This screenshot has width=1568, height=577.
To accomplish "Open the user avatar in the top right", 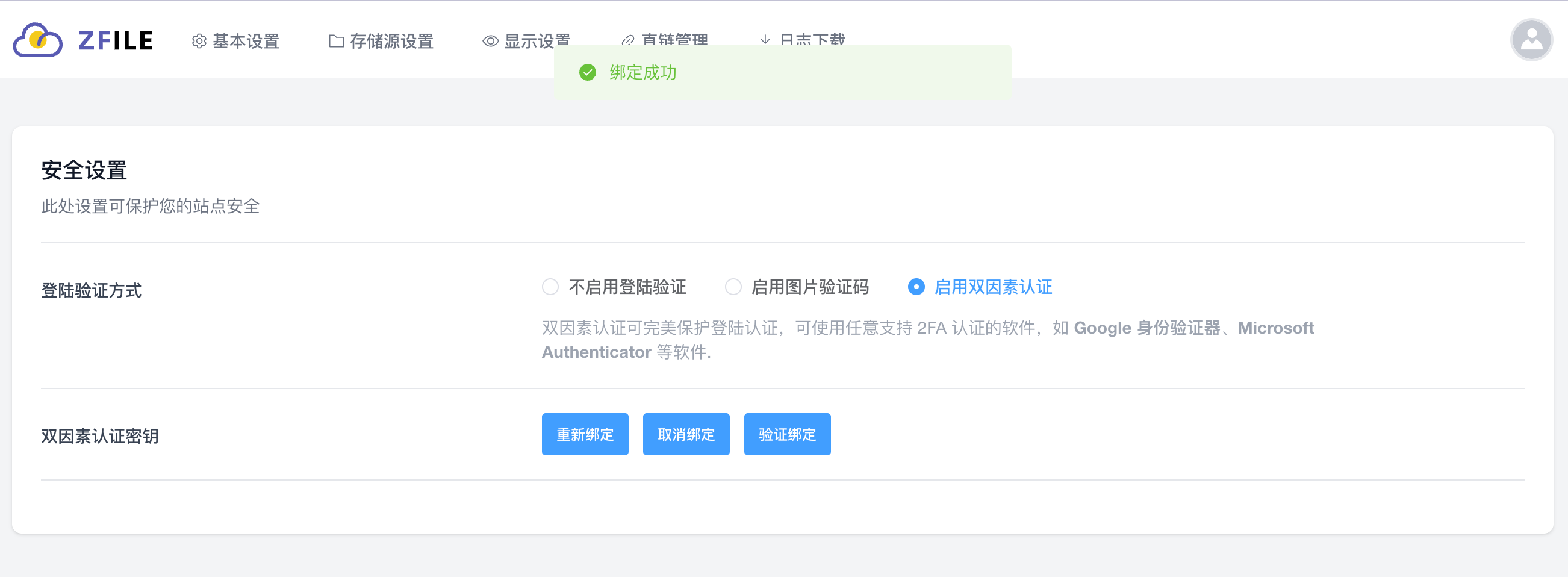I will [1531, 39].
